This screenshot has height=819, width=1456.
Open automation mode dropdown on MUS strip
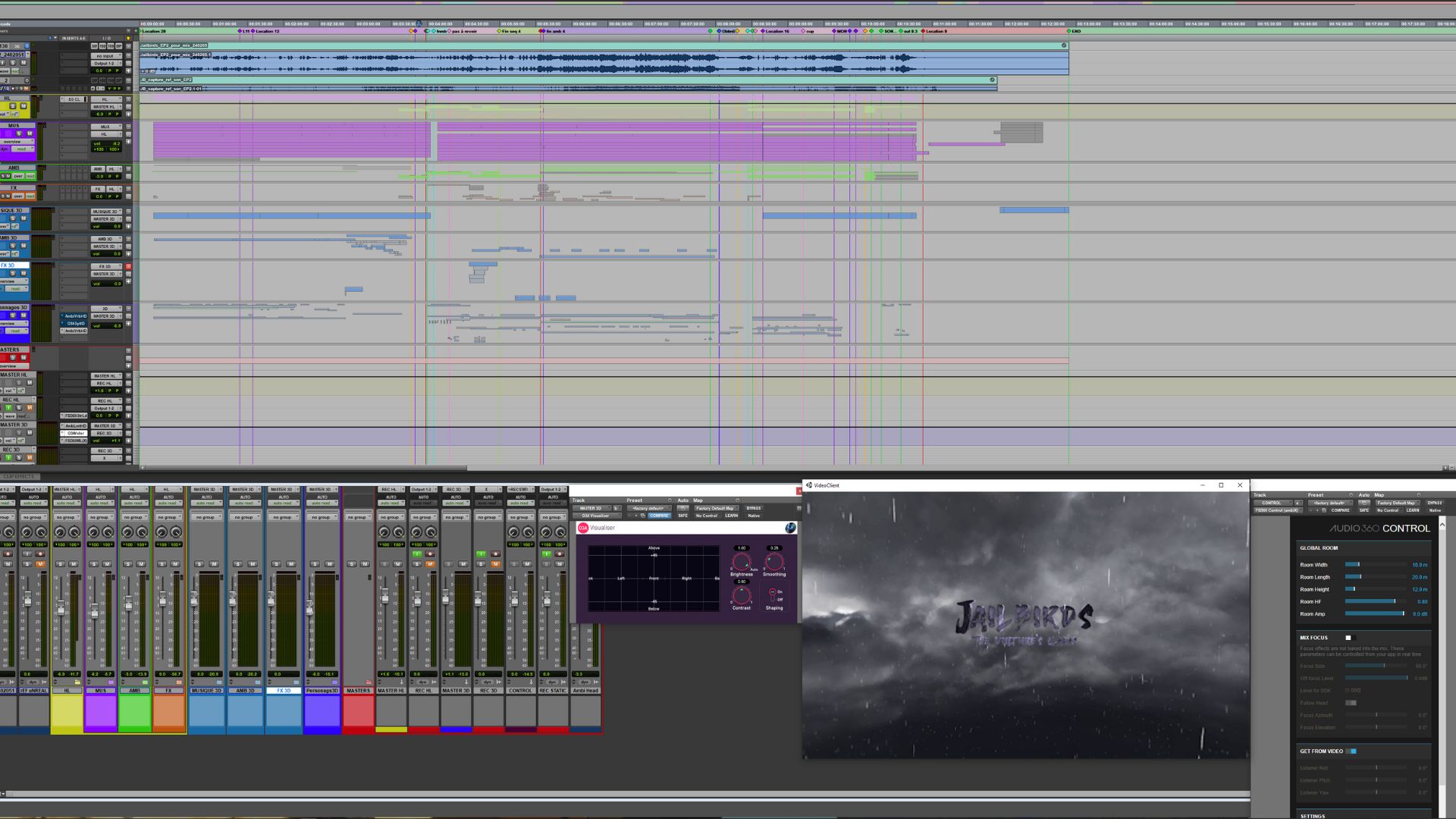[x=100, y=503]
